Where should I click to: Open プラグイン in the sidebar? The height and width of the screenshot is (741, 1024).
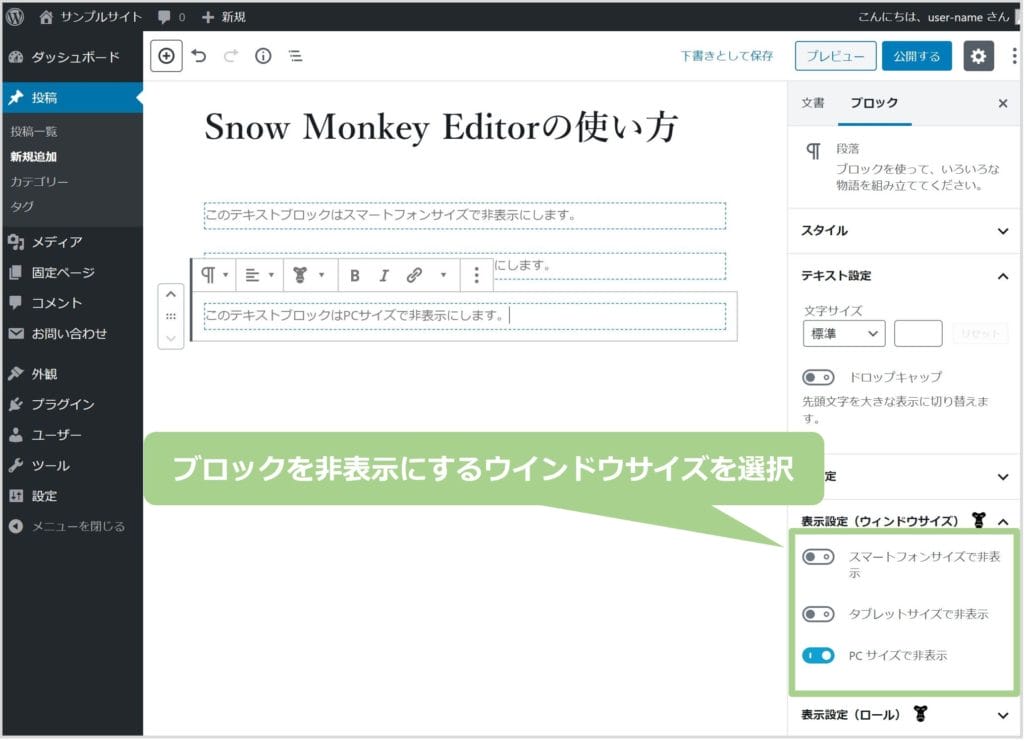pyautogui.click(x=72, y=405)
